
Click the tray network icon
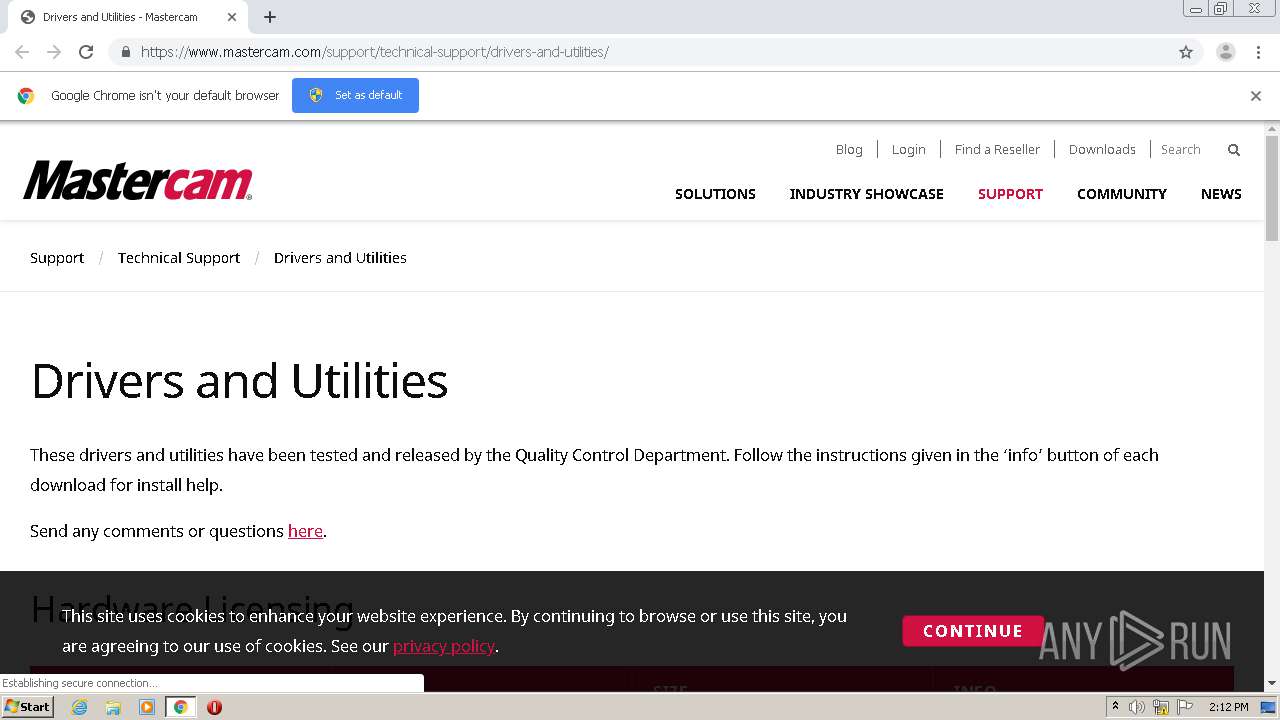coord(1161,707)
